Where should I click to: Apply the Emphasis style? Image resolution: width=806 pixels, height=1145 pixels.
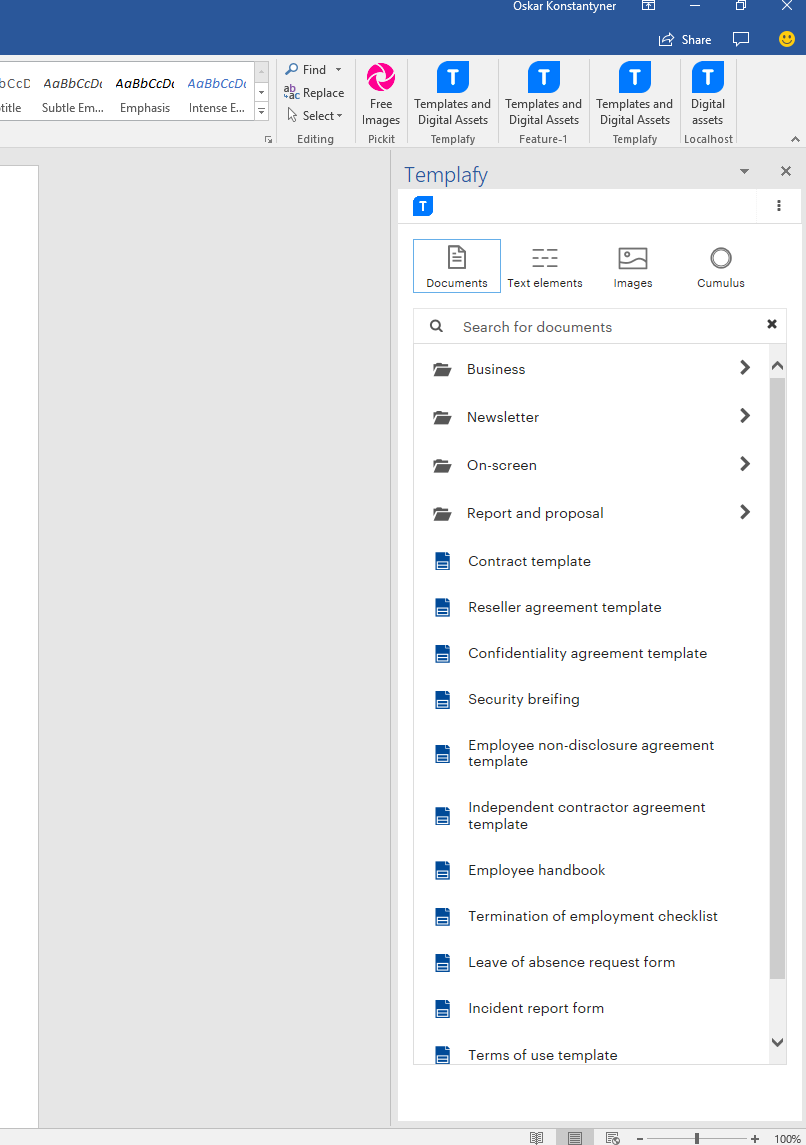coord(145,95)
